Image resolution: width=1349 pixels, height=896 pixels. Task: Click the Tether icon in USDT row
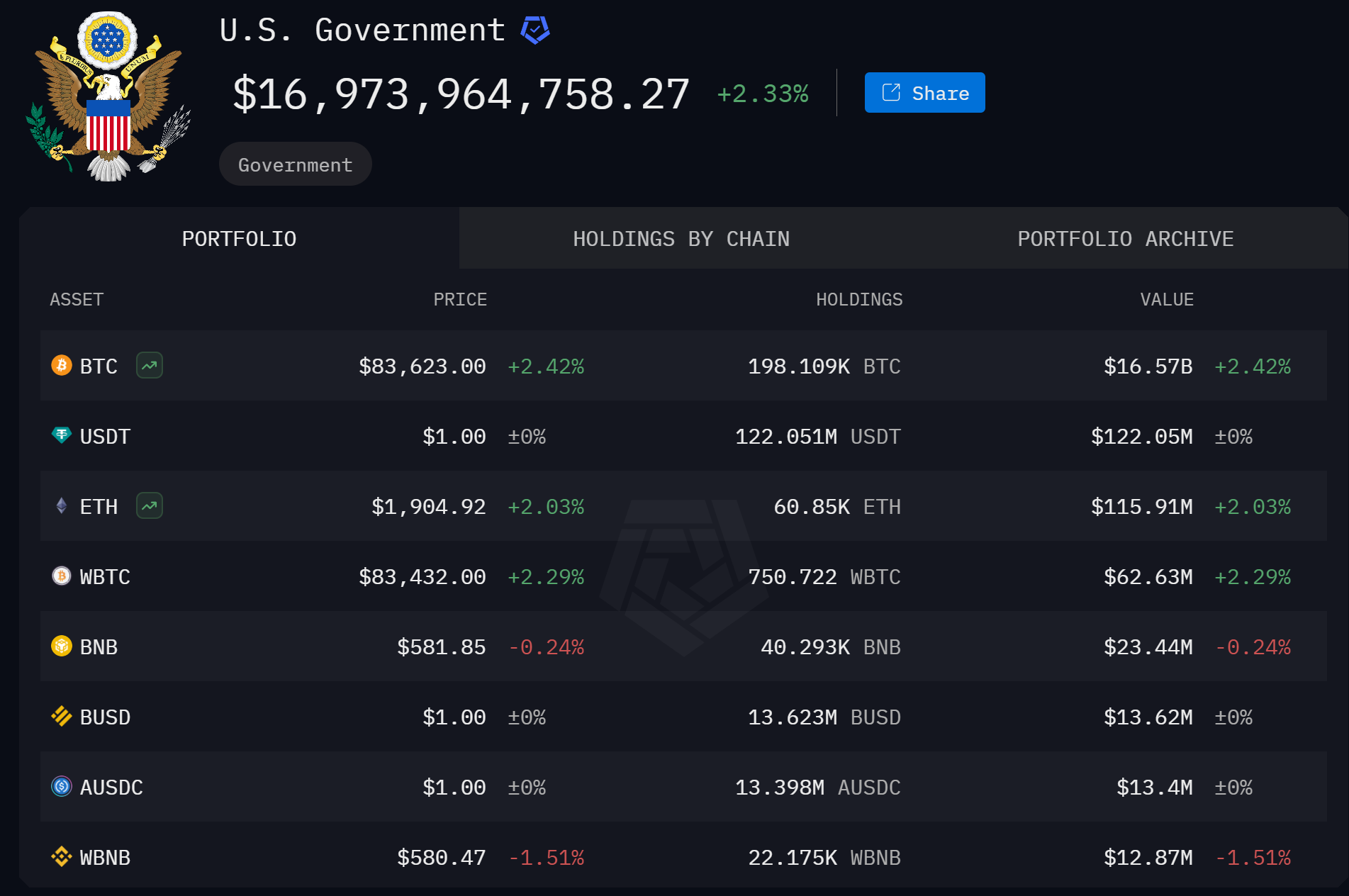62,435
